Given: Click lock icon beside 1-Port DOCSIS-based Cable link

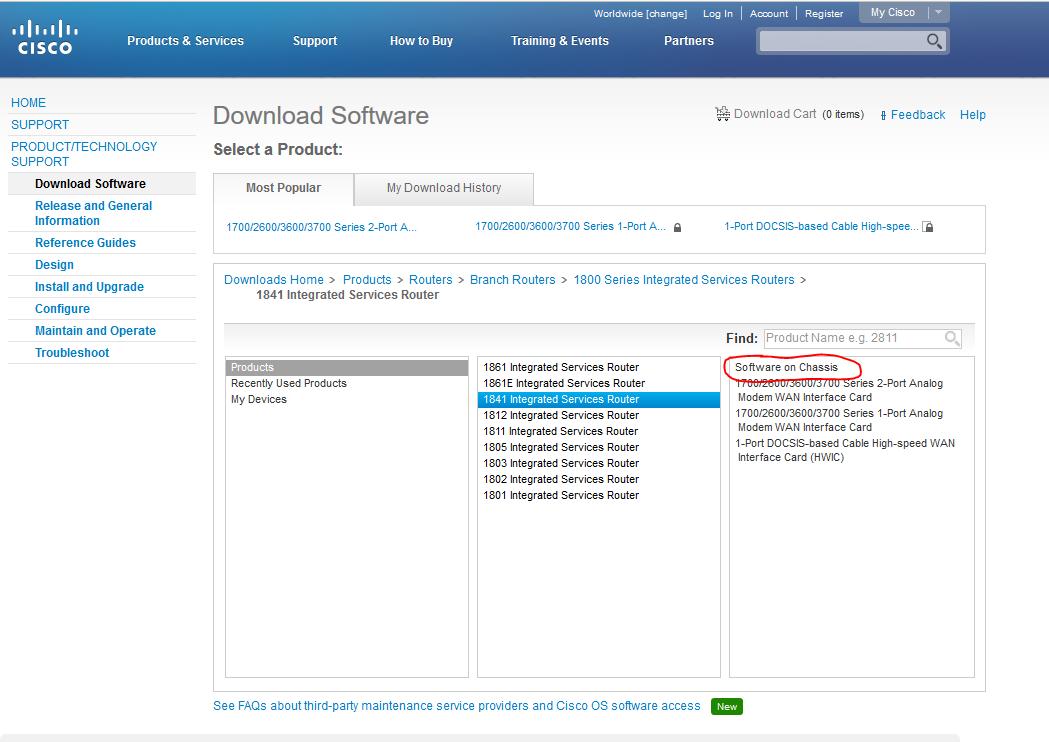Looking at the screenshot, I should click(x=928, y=227).
